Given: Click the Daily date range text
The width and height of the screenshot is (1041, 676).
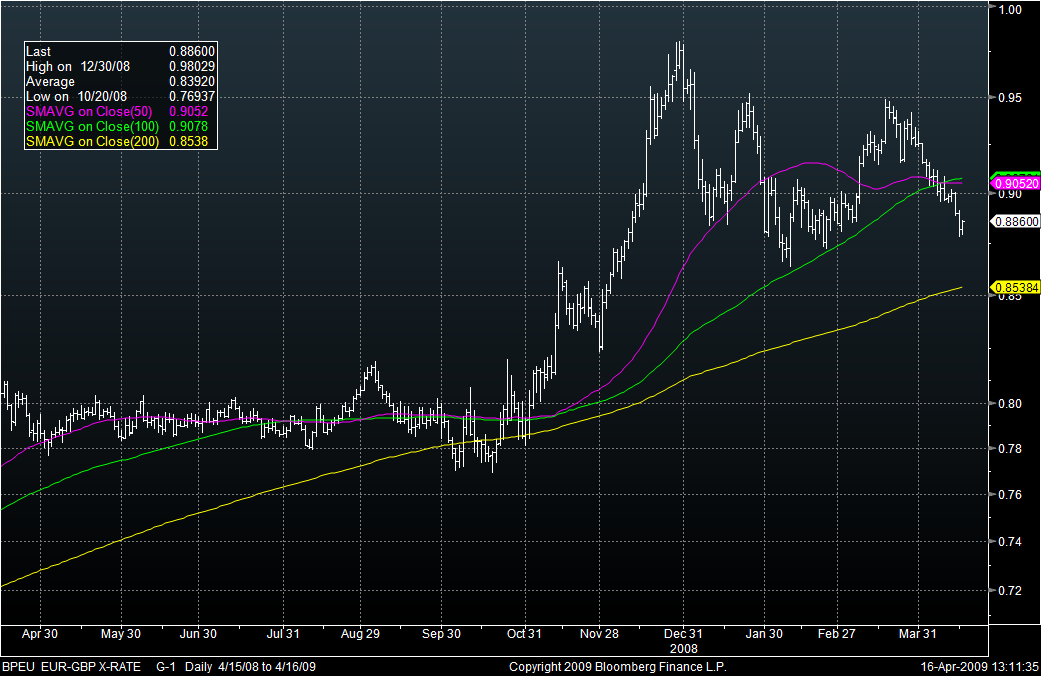Looking at the screenshot, I should [250, 667].
